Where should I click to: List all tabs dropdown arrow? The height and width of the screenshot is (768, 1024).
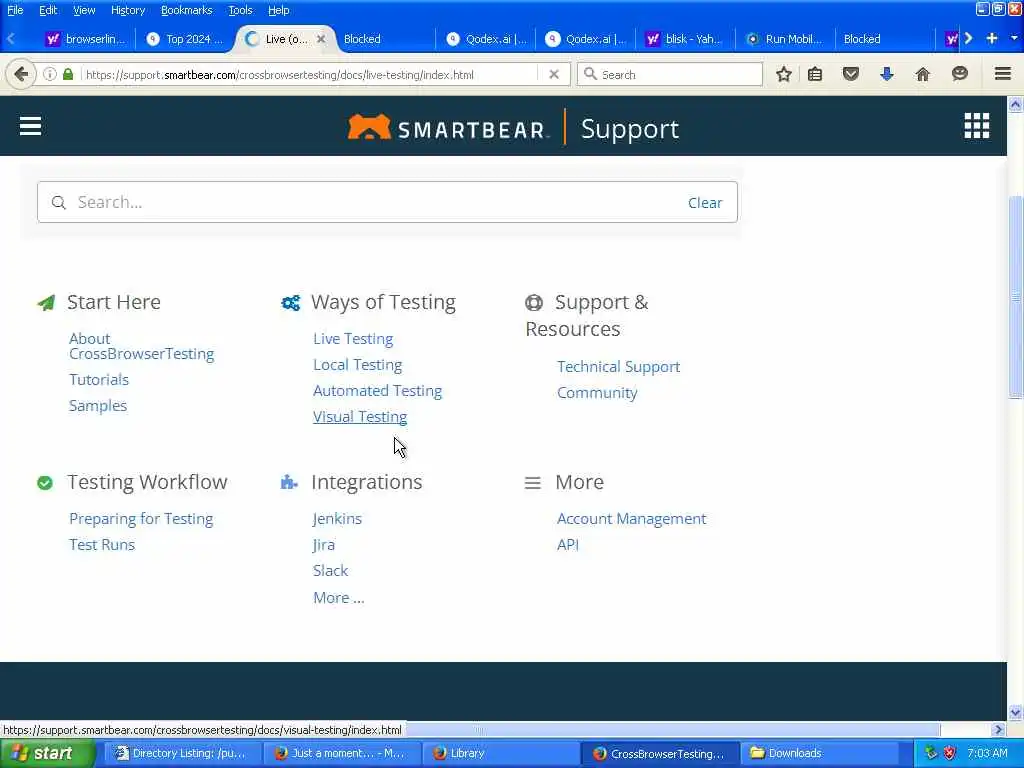pos(1014,39)
